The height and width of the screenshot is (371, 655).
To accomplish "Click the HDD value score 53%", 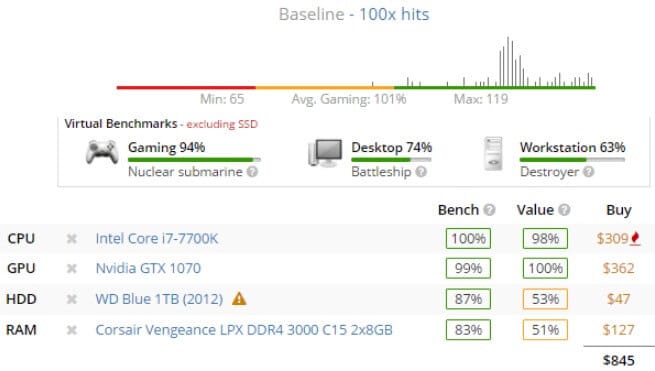I will [x=545, y=299].
